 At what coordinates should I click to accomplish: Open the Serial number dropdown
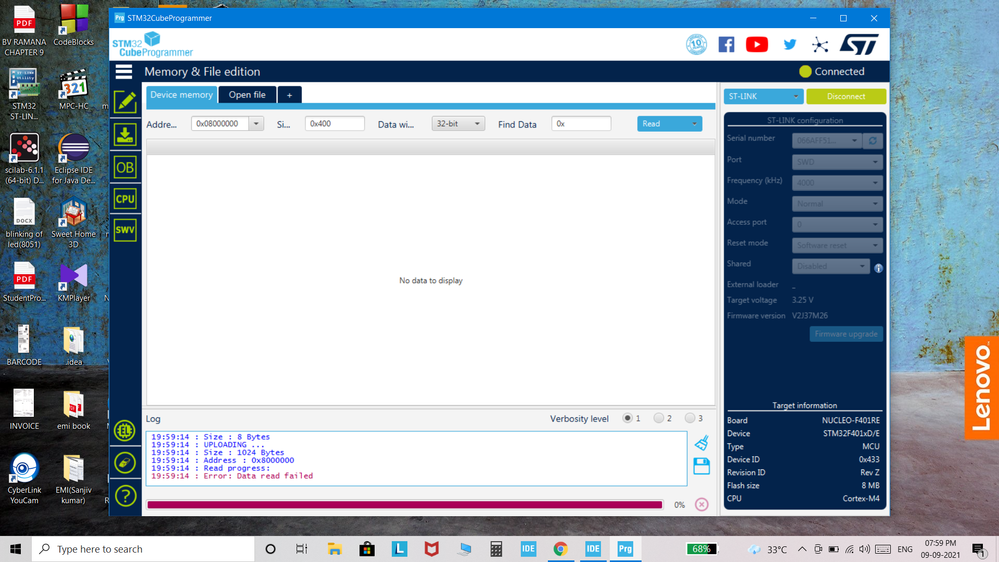coord(827,140)
